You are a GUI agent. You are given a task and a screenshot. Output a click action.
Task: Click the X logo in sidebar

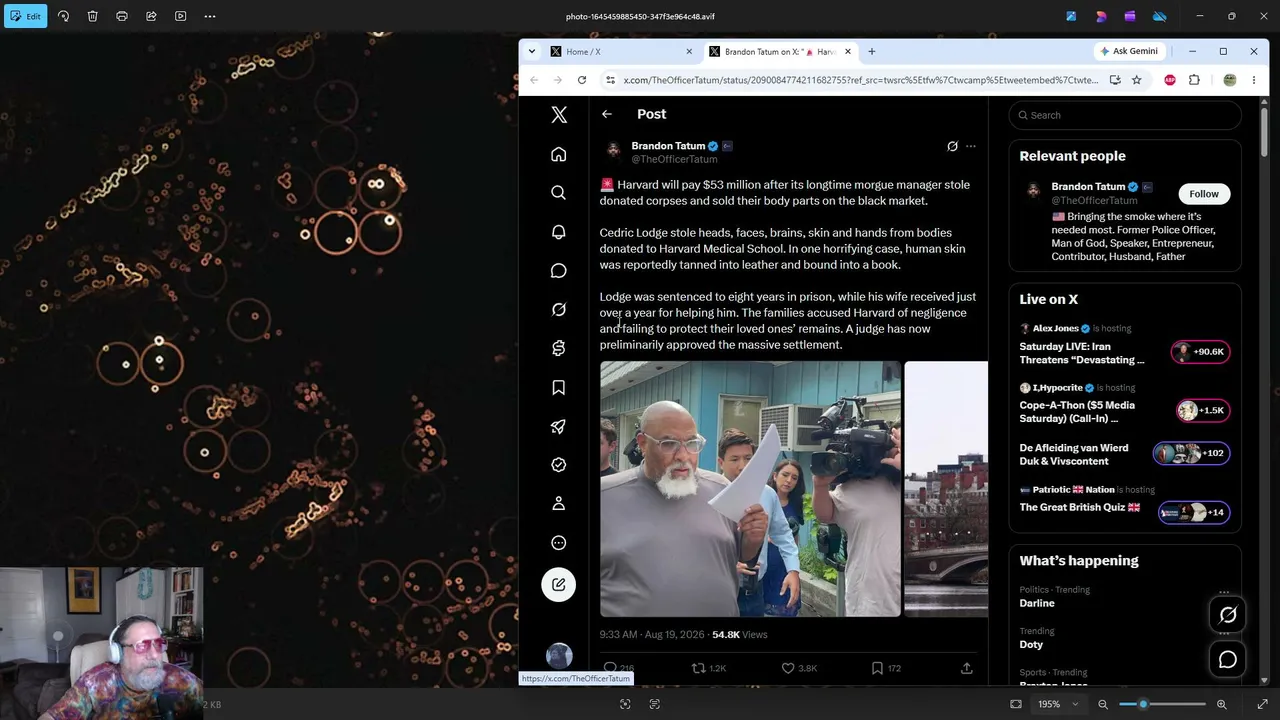(559, 115)
